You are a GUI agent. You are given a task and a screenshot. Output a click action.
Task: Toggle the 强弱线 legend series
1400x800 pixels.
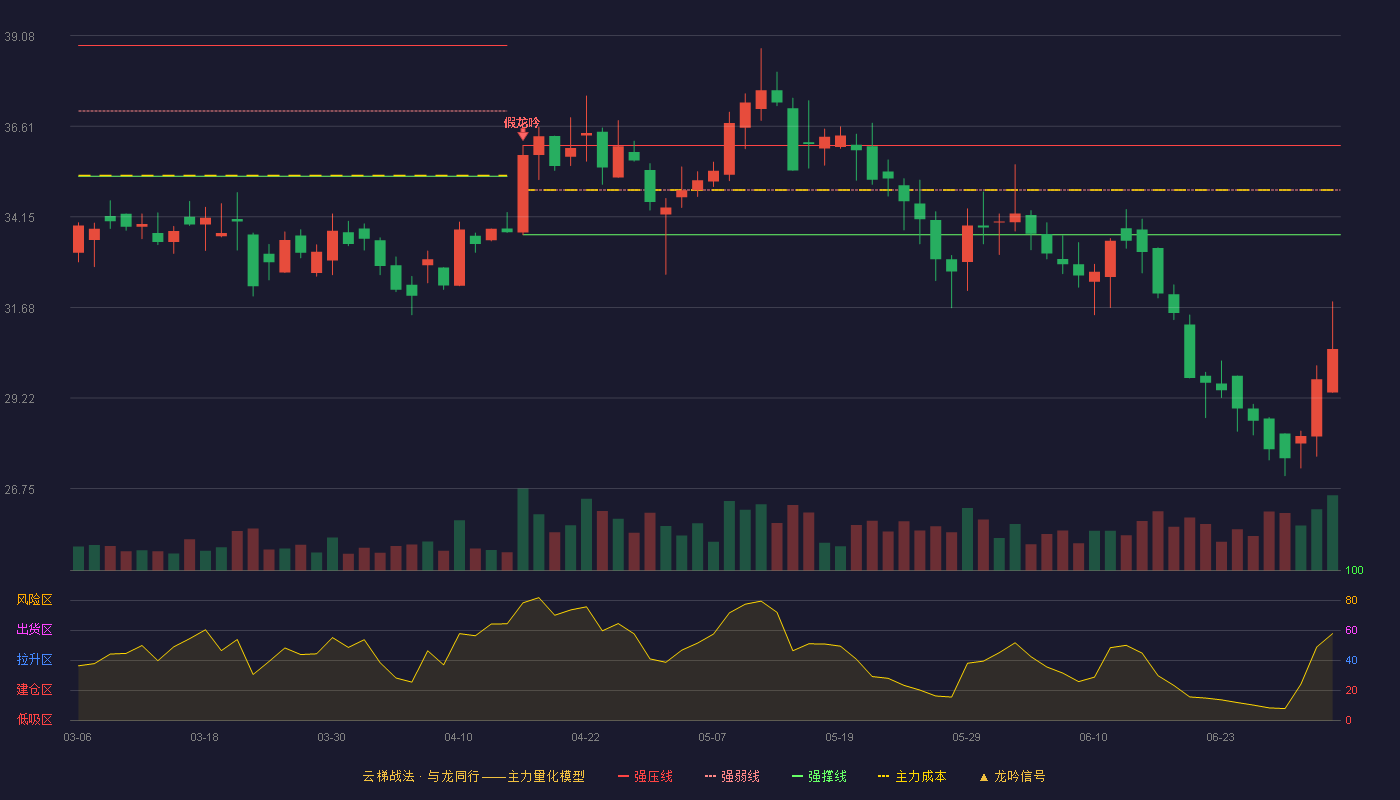732,776
